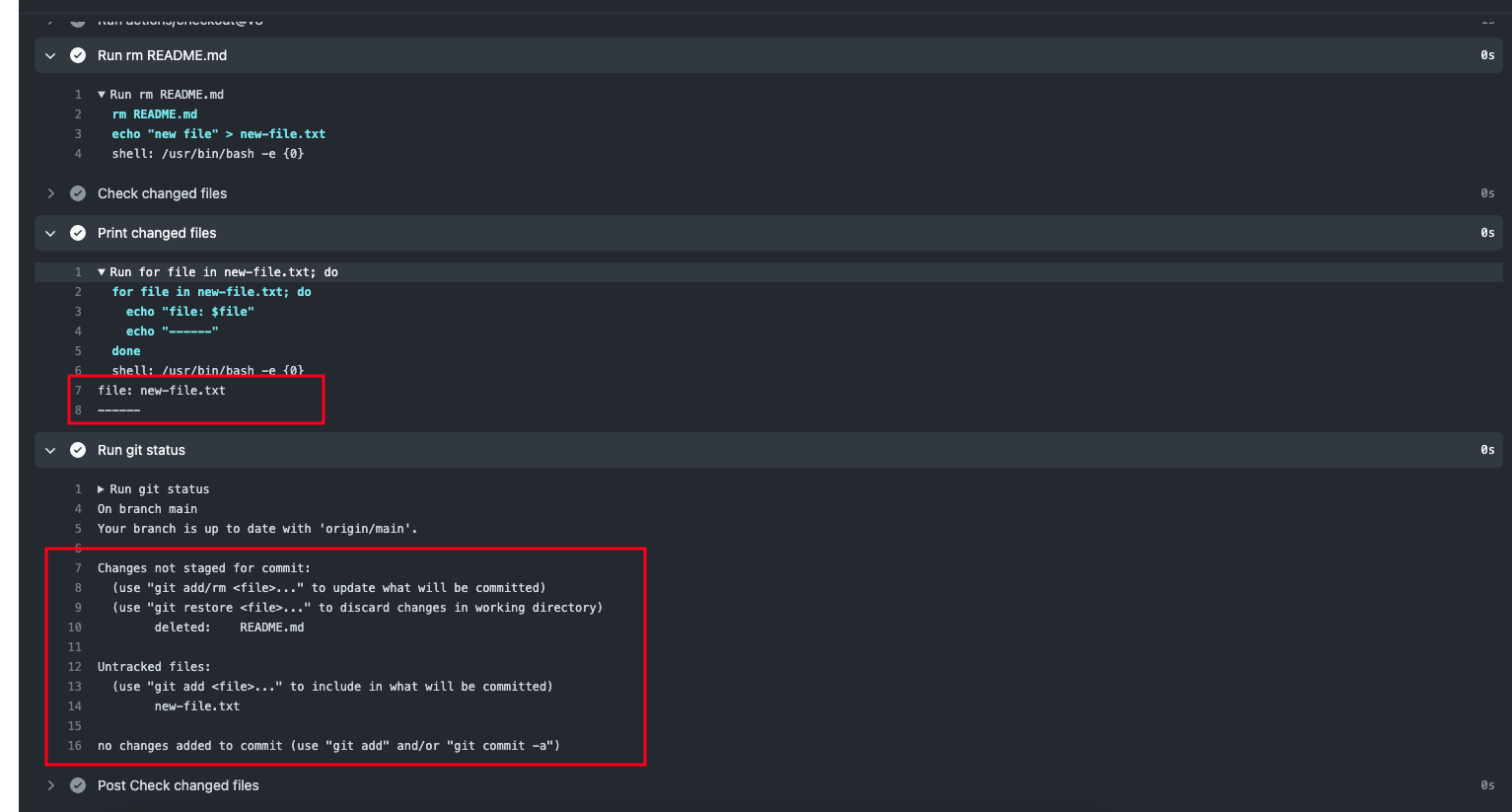Click line number 7 in the Print changed files log
Screen dimensions: 1512x812
click(x=78, y=390)
